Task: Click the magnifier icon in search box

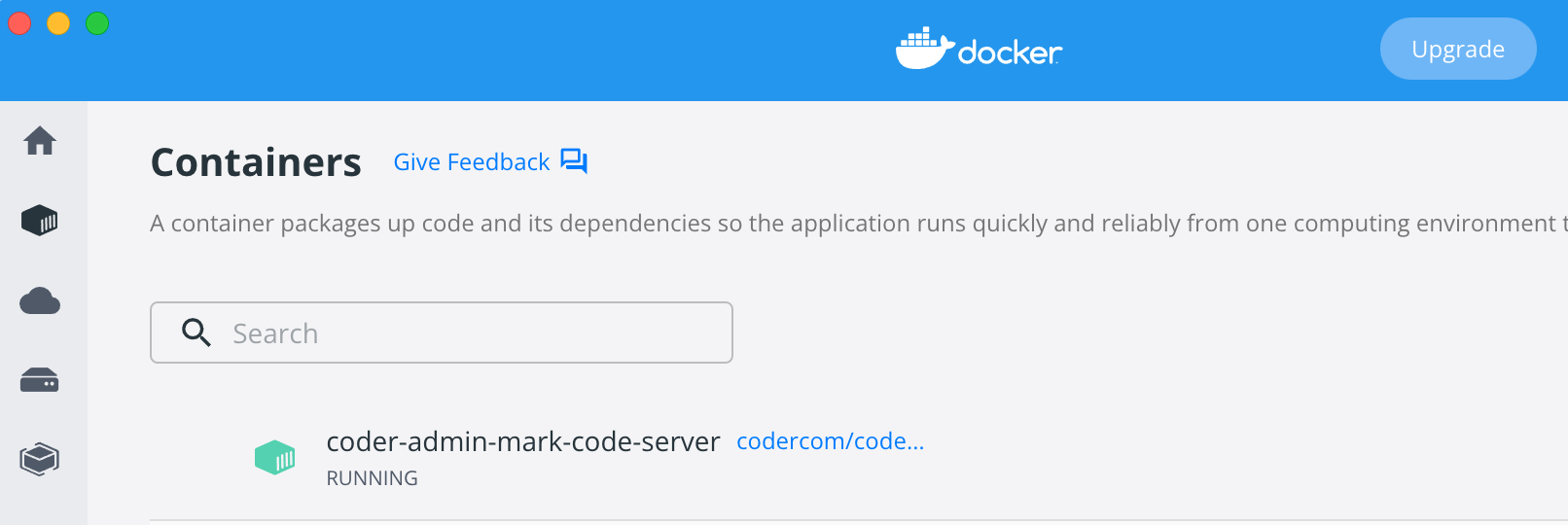Action: [196, 332]
